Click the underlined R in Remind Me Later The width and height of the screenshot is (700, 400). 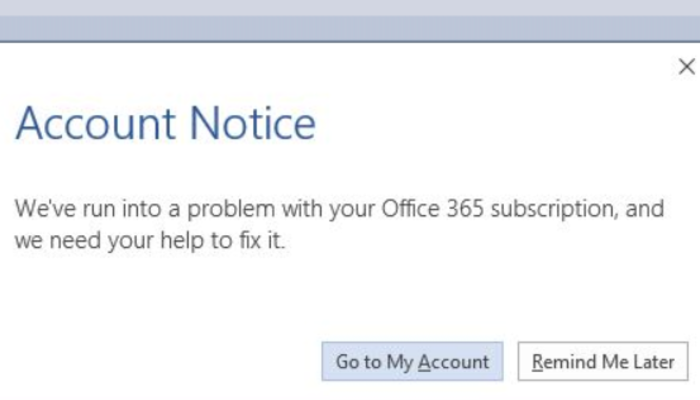(x=538, y=362)
